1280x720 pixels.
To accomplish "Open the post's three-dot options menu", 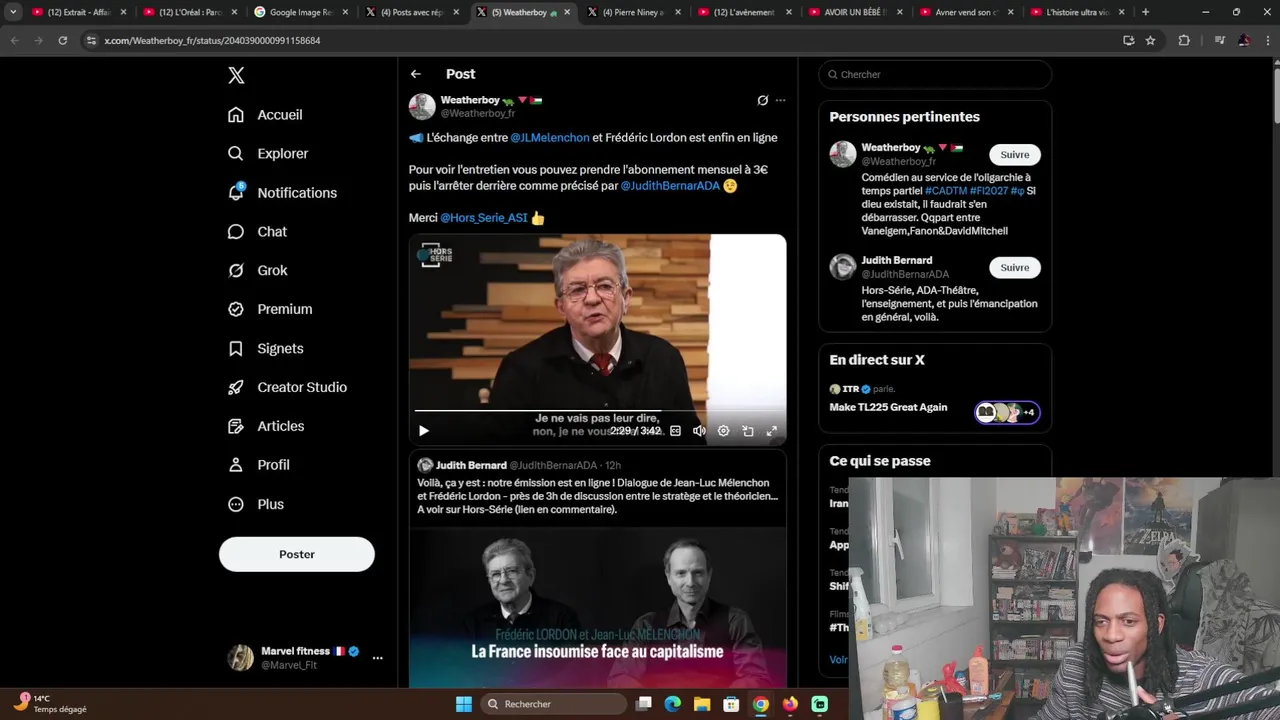I will (781, 100).
